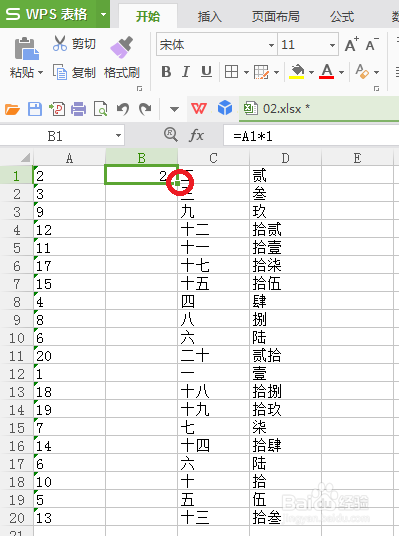399x536 pixels.
Task: Click the Copy icon
Action: [x=60, y=72]
